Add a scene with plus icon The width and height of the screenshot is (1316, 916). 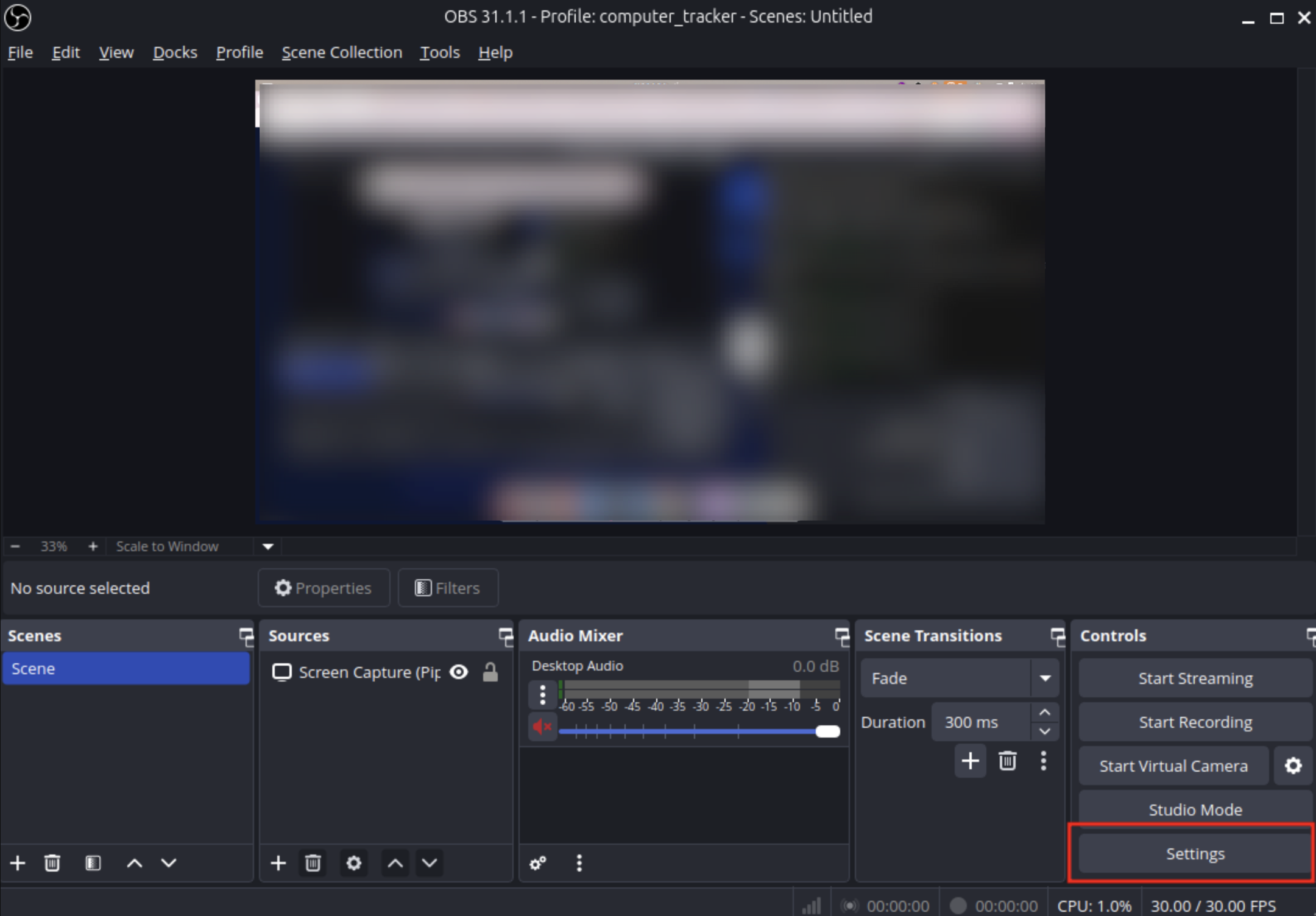18,863
